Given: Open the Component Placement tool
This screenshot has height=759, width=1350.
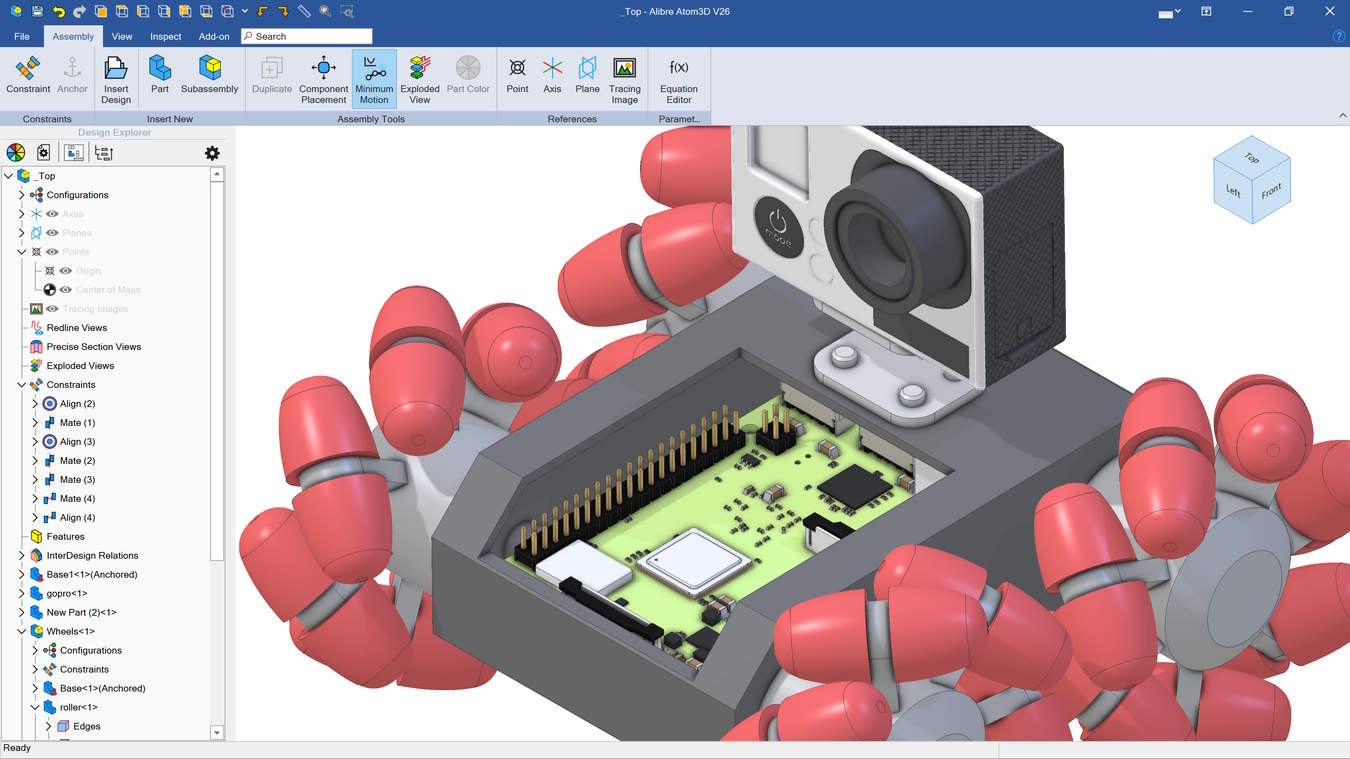Looking at the screenshot, I should point(323,75).
